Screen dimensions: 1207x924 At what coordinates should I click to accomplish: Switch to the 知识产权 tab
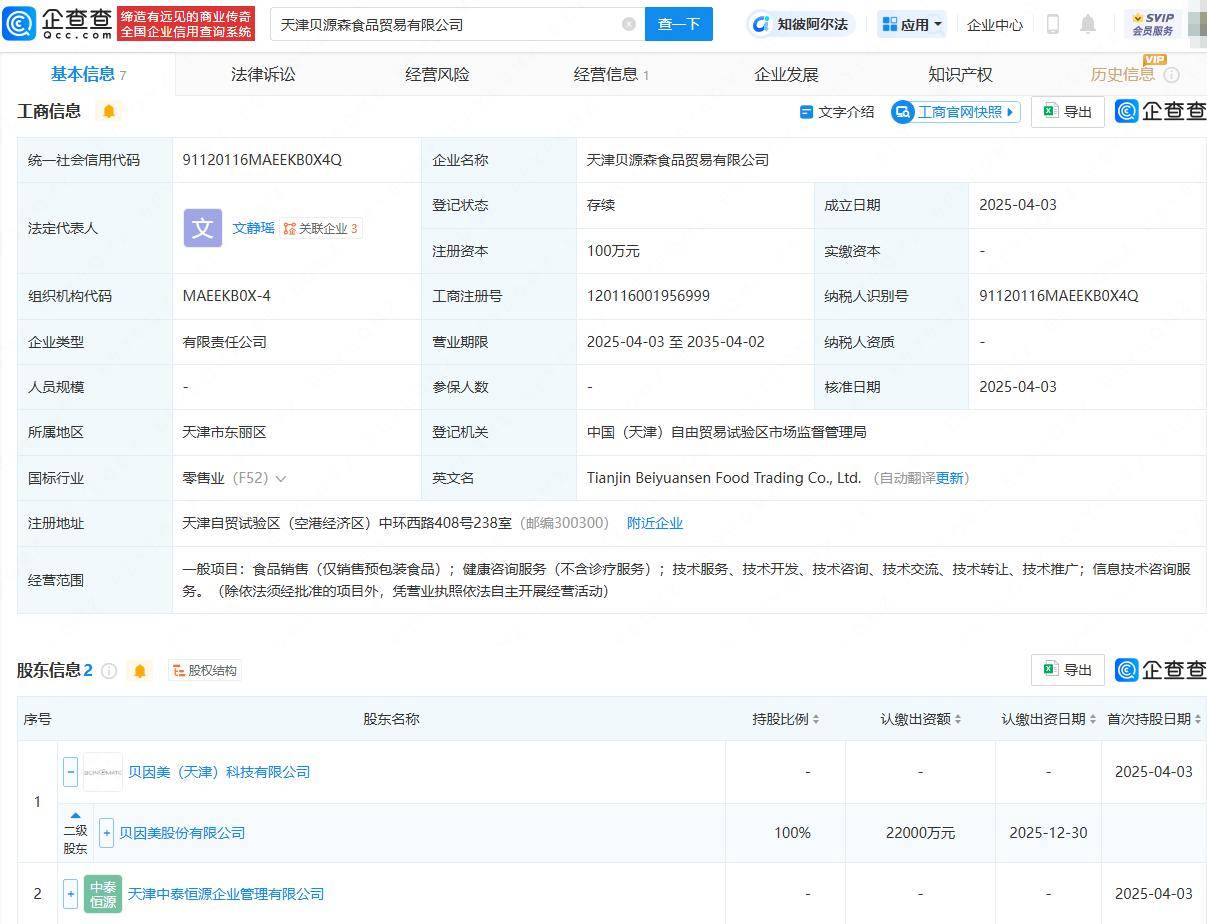tap(960, 74)
